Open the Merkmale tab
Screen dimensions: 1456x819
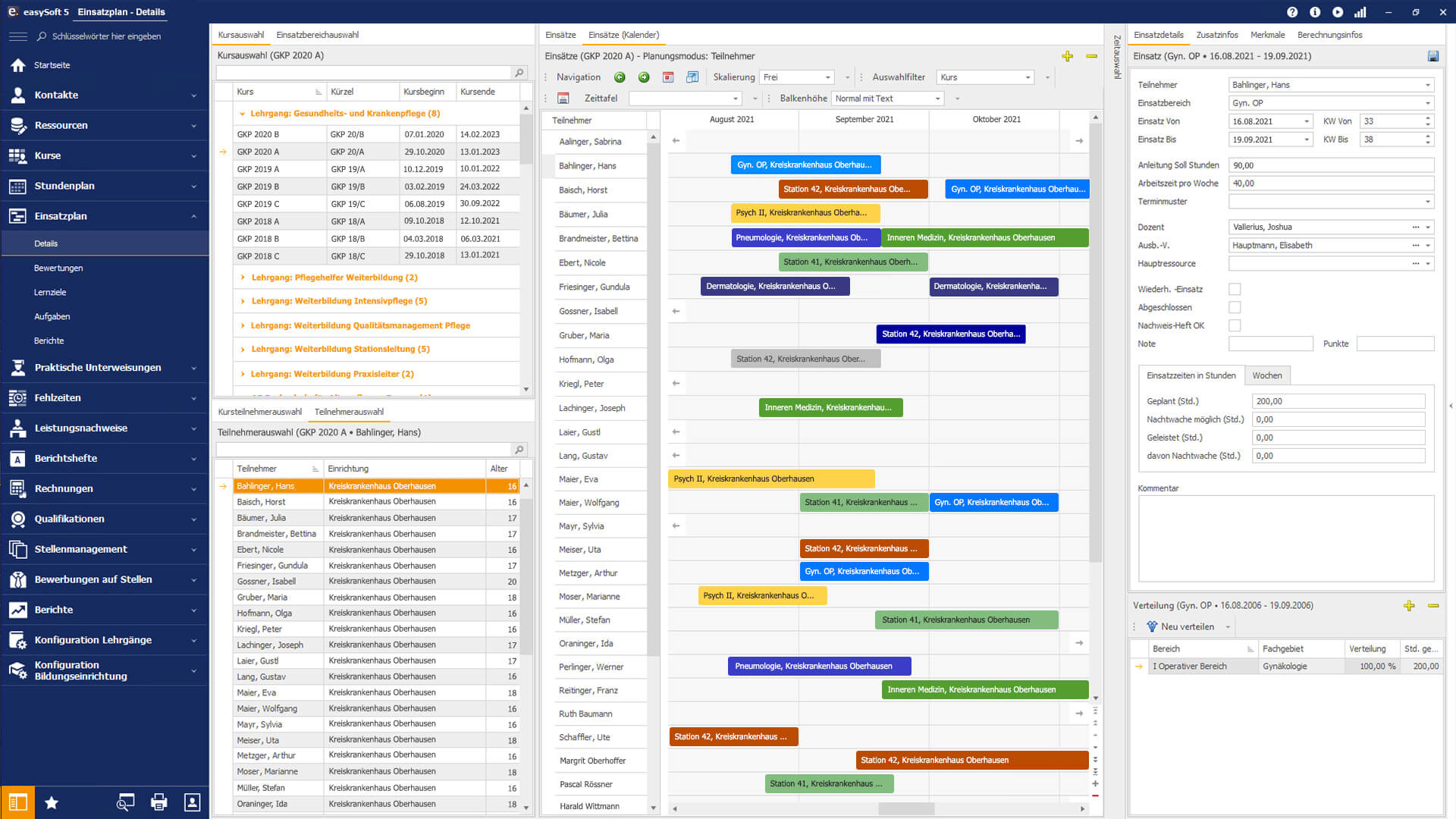coord(1267,35)
